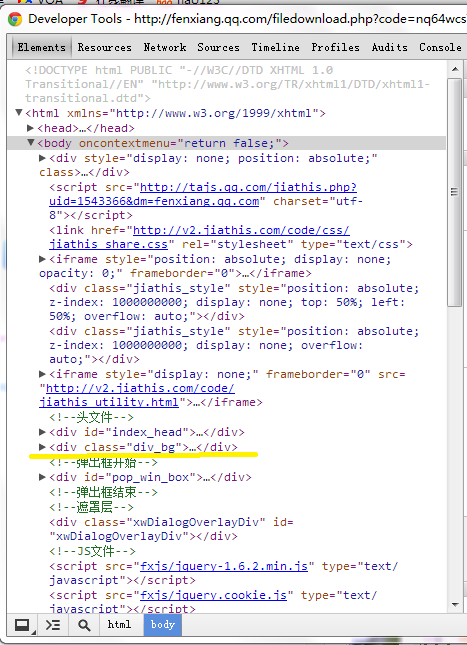Select the DOCTYPE declaration line
The image size is (467, 645).
coord(227,84)
